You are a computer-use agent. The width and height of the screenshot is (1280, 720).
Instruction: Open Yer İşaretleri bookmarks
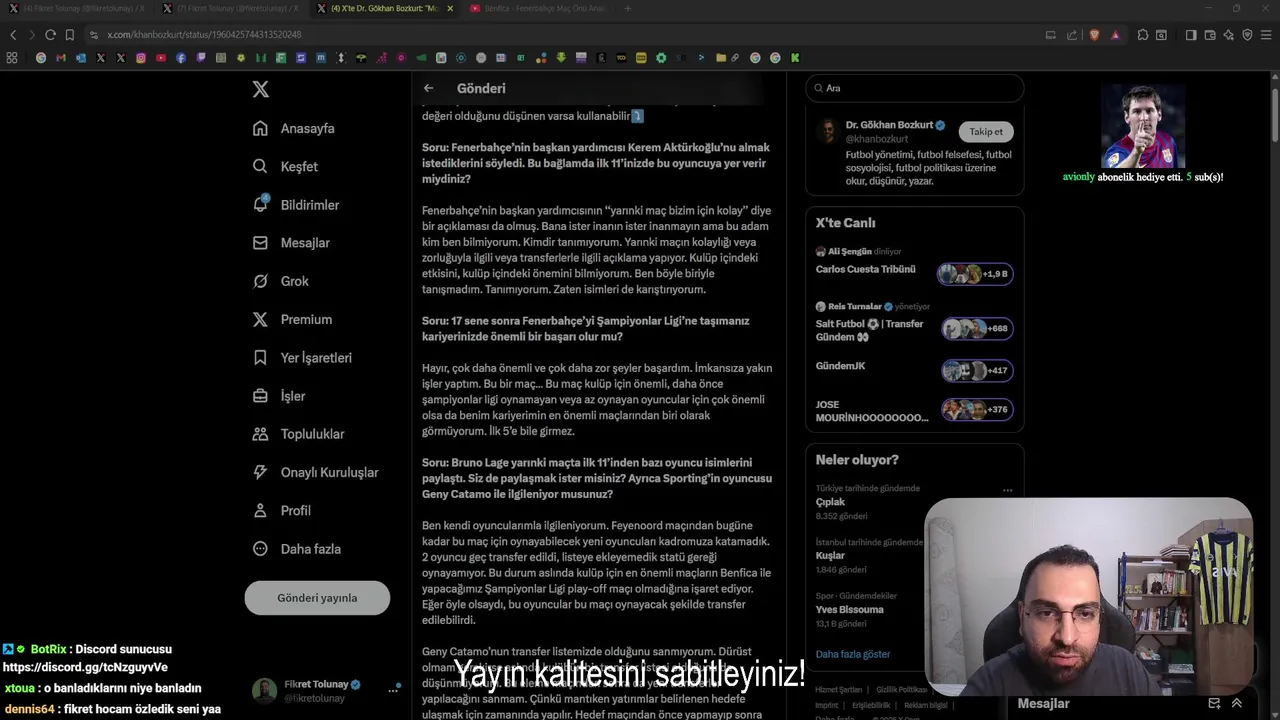[x=302, y=357]
